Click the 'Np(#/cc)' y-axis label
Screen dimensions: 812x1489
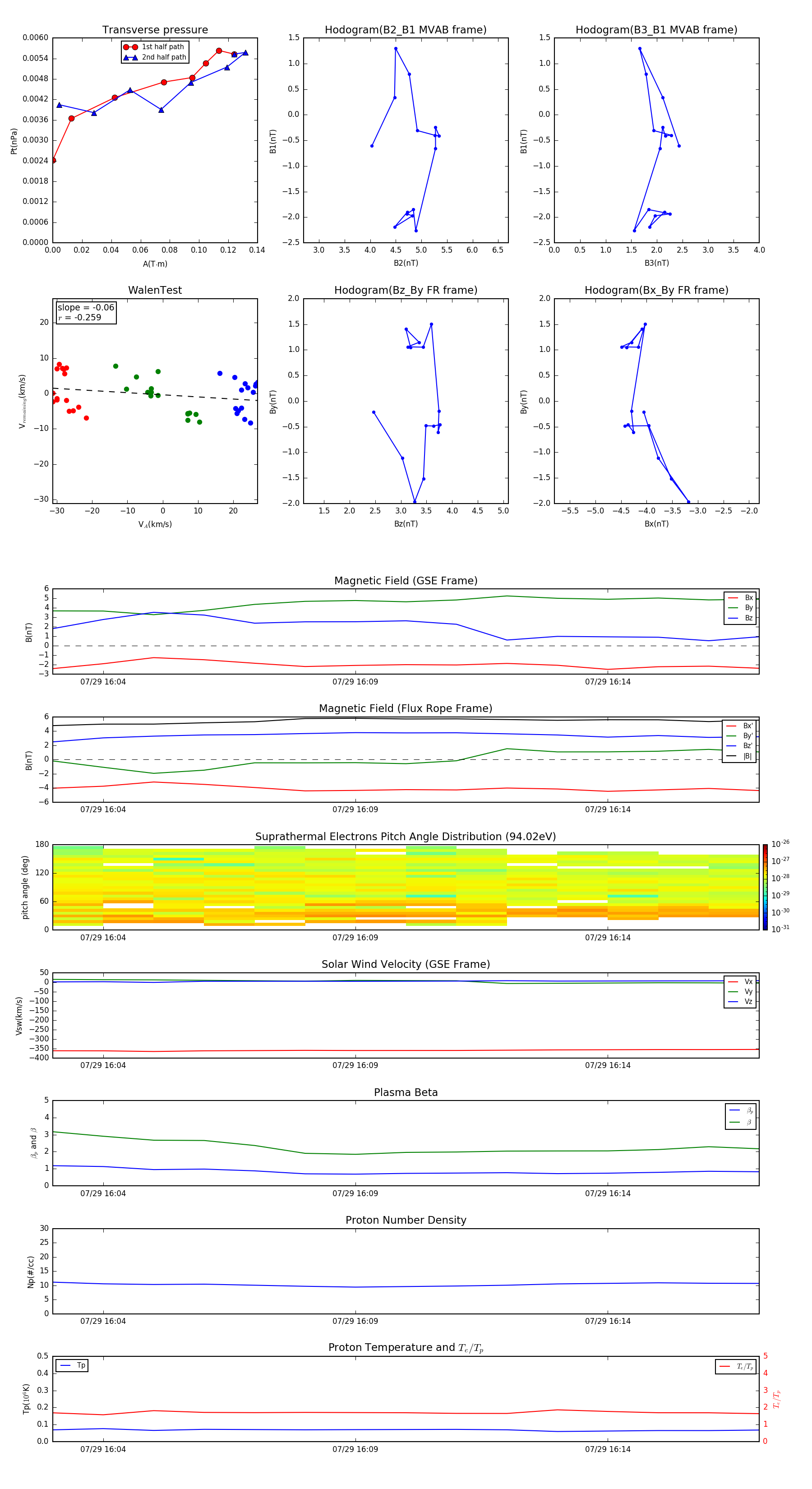pos(31,1272)
